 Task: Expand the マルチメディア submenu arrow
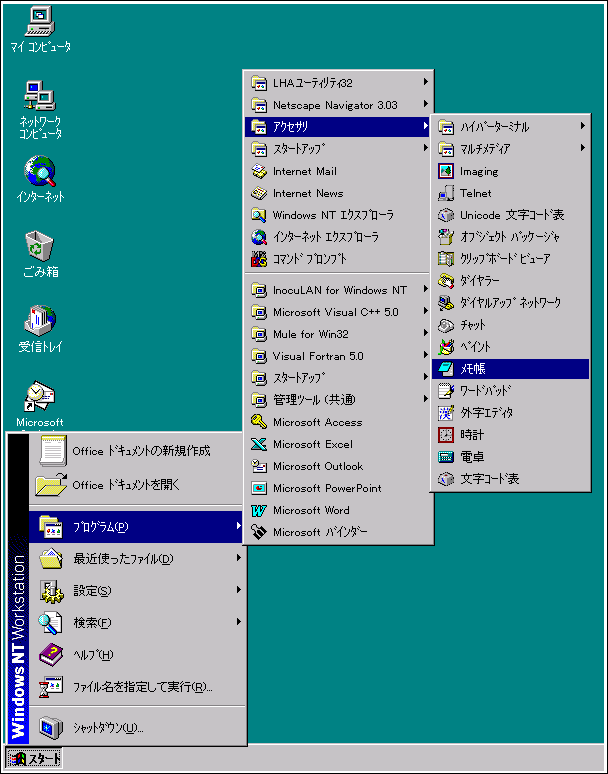[x=583, y=148]
